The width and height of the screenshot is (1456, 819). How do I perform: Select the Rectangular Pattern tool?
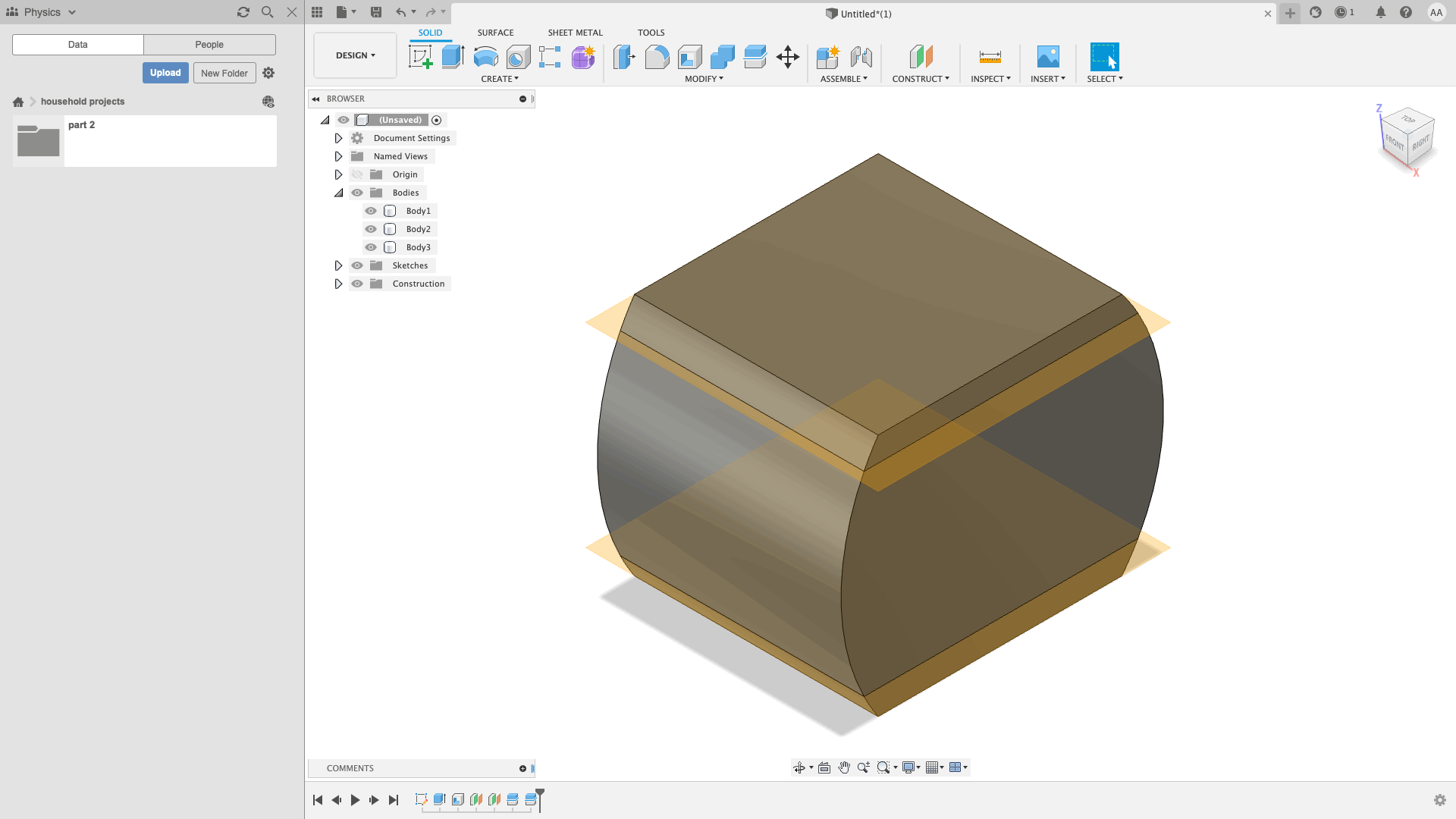pyautogui.click(x=550, y=57)
